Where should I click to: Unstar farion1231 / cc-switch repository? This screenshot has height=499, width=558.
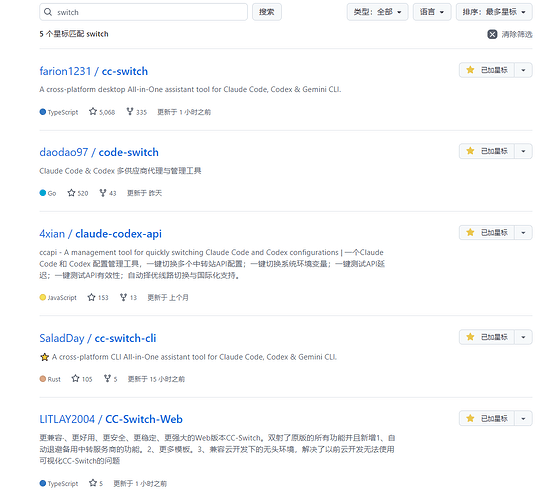pos(486,70)
